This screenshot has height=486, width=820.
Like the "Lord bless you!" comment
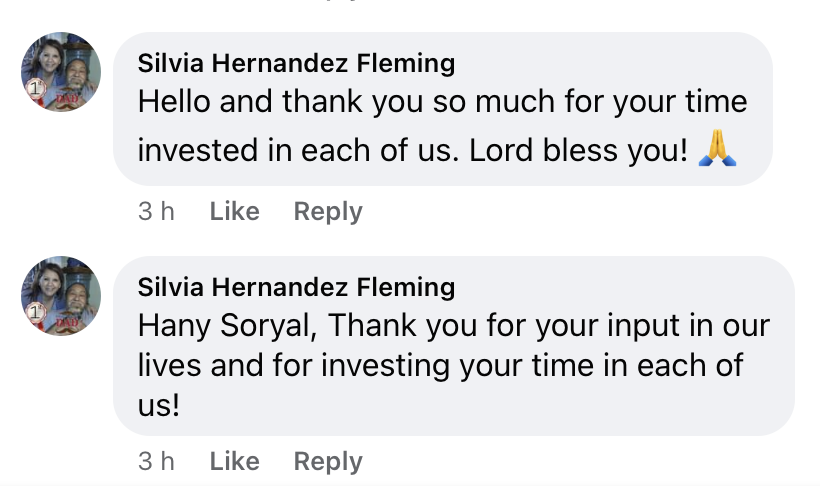click(234, 212)
